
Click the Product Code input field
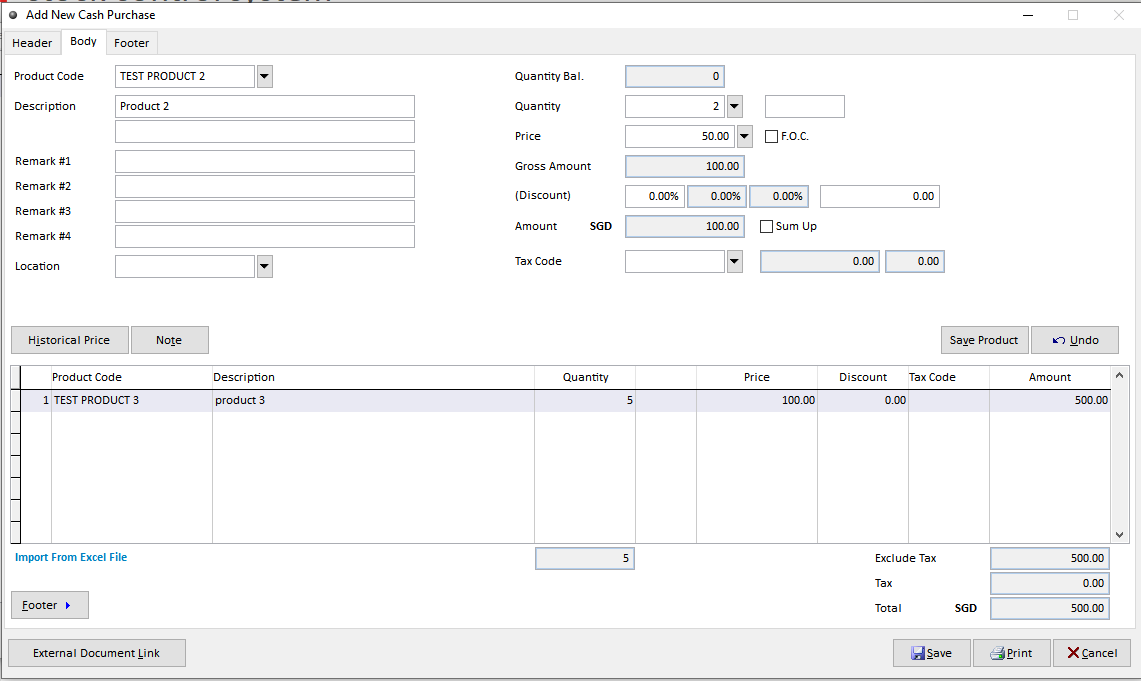[185, 76]
